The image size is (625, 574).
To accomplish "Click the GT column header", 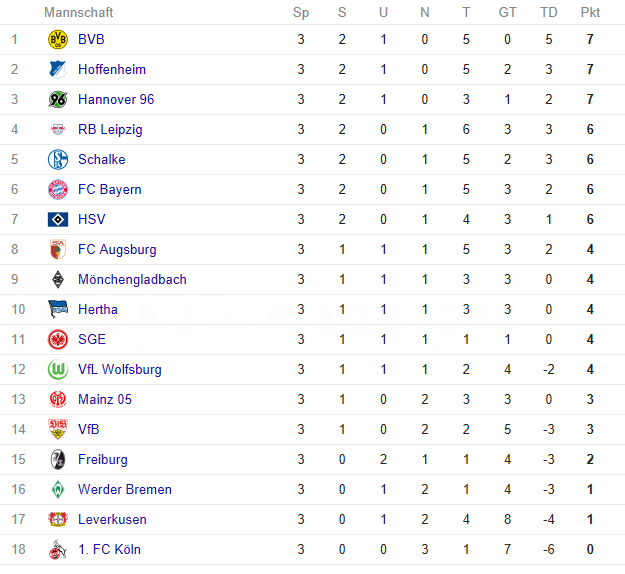I will coord(507,12).
